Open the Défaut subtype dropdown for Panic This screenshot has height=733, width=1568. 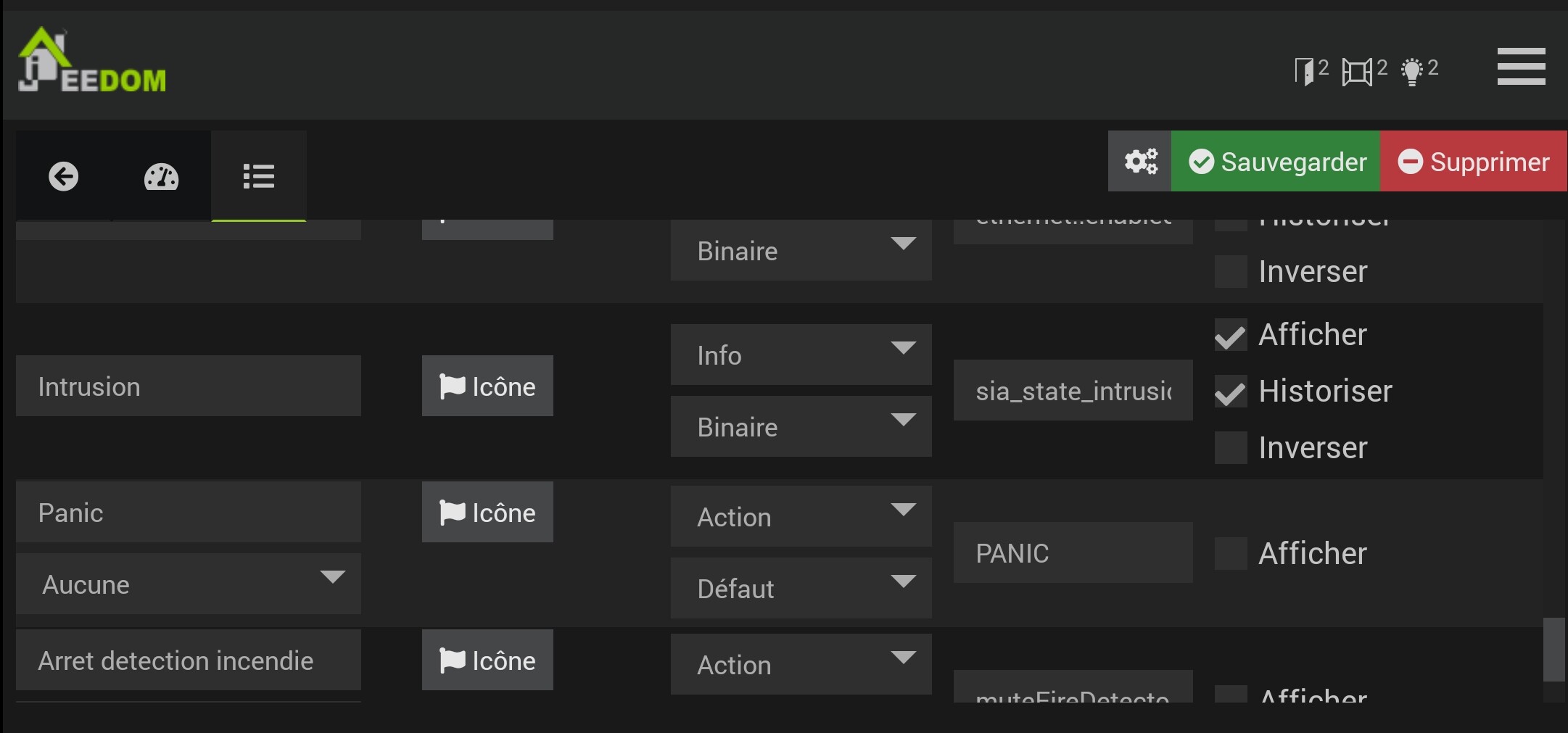tap(801, 588)
